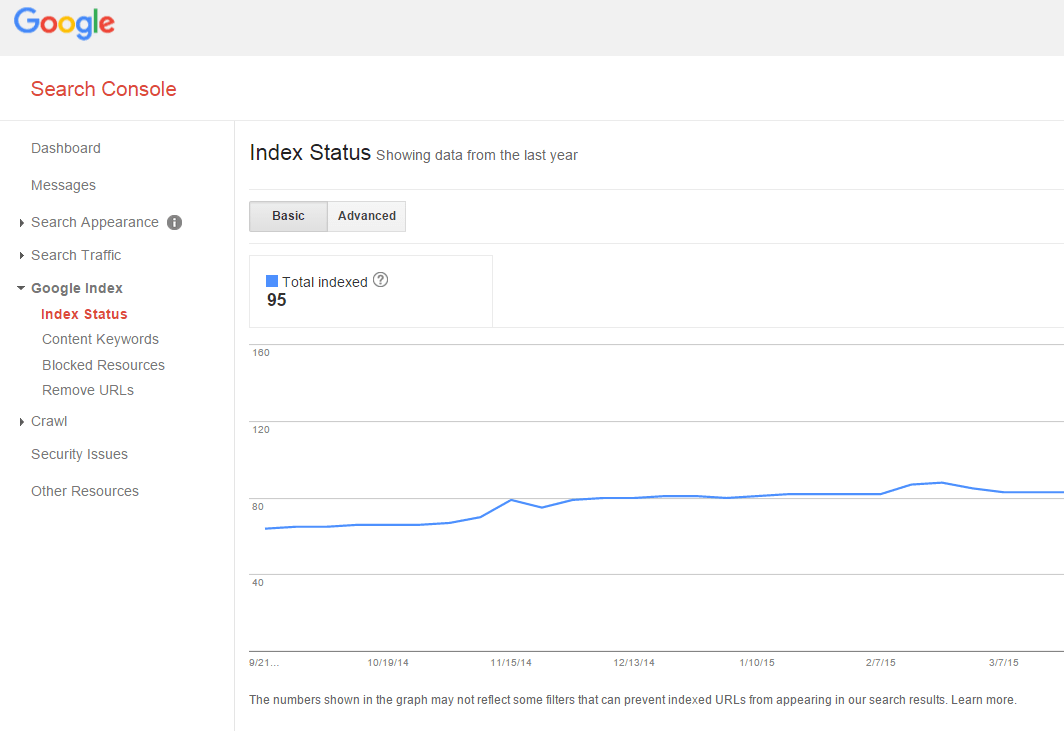The height and width of the screenshot is (731, 1064).
Task: Click the Google logo
Action: tap(64, 24)
